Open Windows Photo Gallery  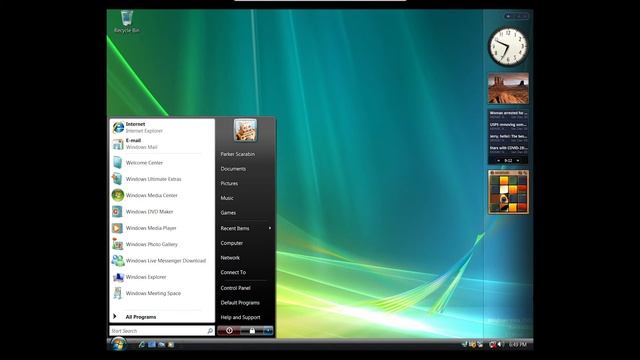point(162,244)
